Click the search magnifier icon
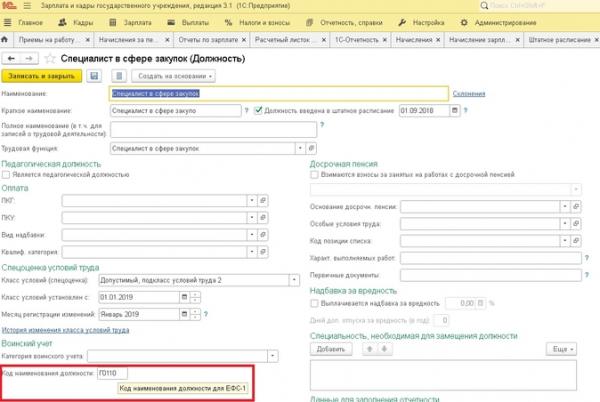The image size is (600, 402). (484, 6)
